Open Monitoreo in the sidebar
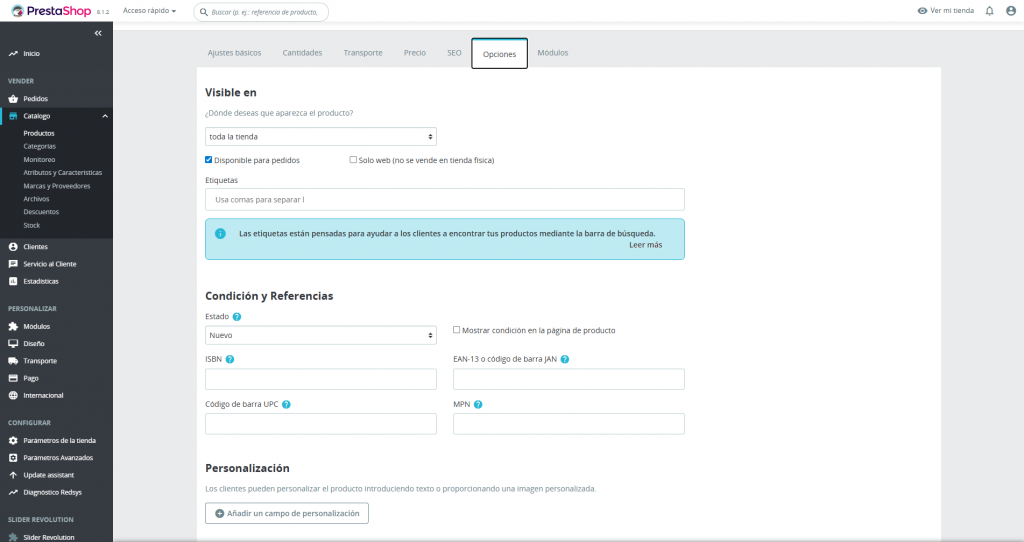Screen dimensions: 1024x542 [39, 160]
